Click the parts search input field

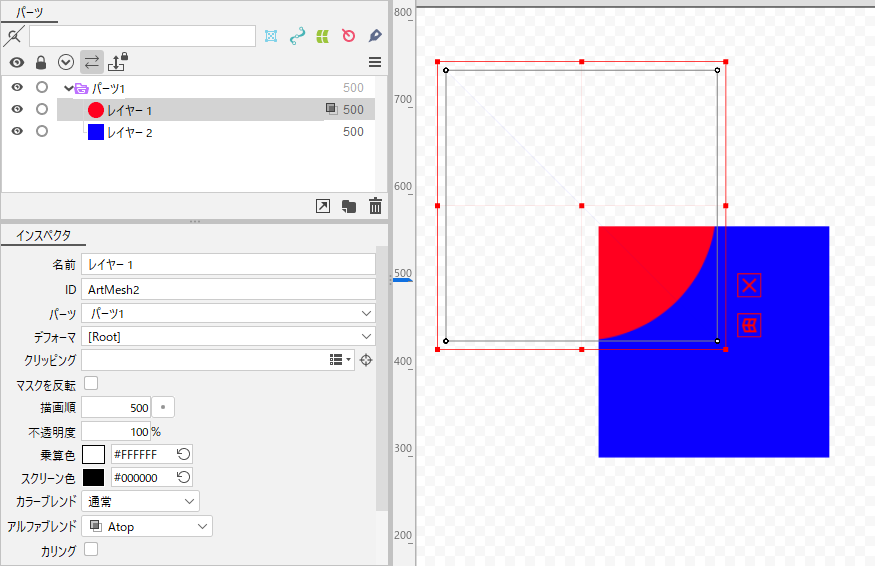pyautogui.click(x=142, y=36)
